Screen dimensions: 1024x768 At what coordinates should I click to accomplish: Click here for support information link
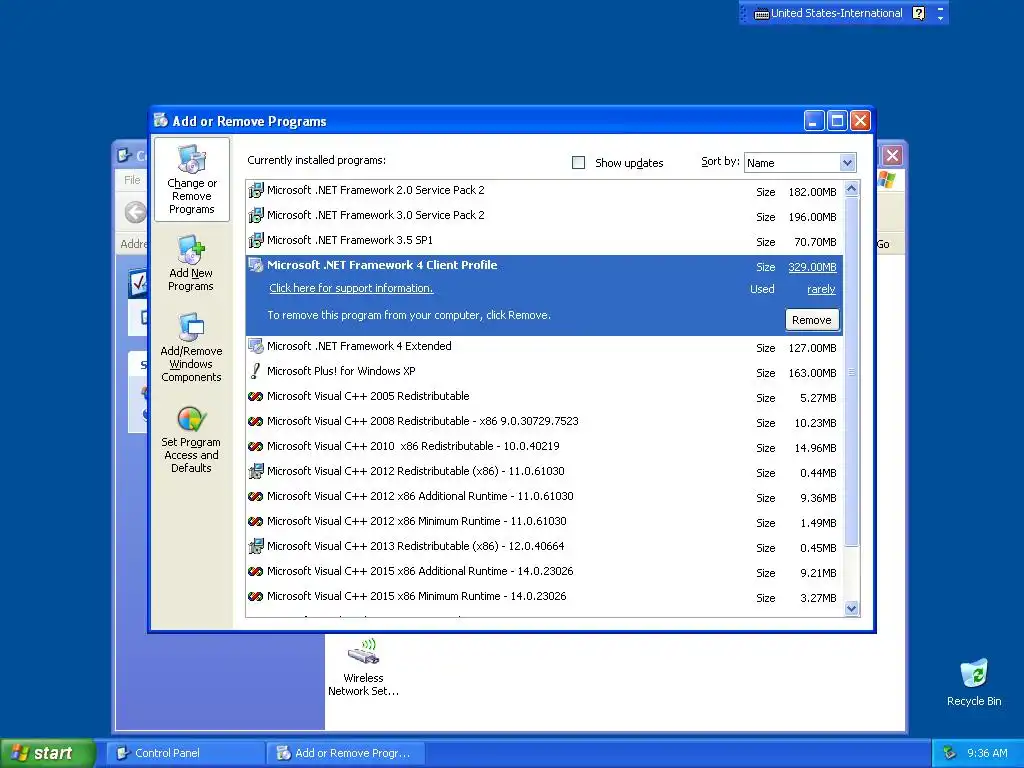tap(351, 288)
